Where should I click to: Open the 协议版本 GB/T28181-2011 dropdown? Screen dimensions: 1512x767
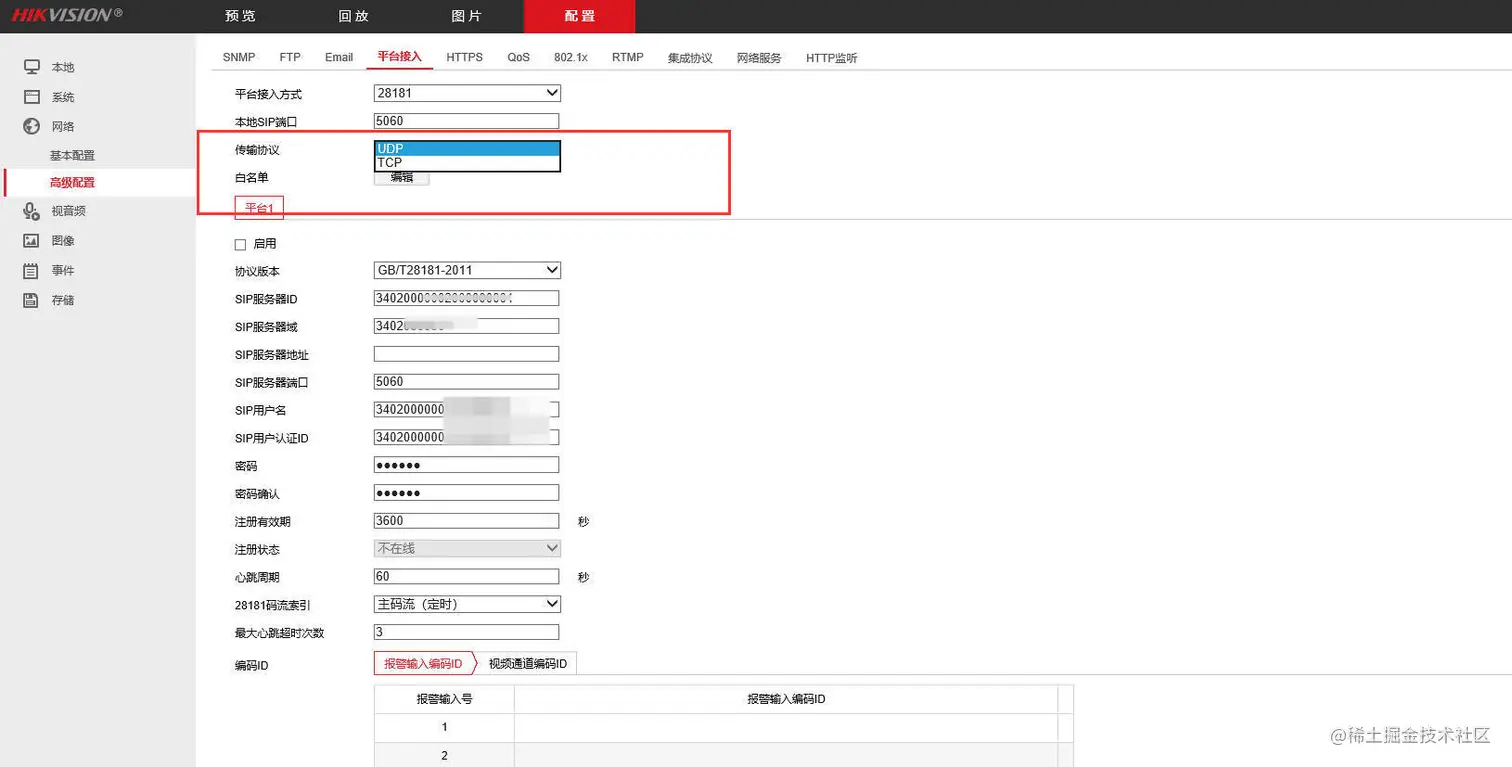click(467, 270)
